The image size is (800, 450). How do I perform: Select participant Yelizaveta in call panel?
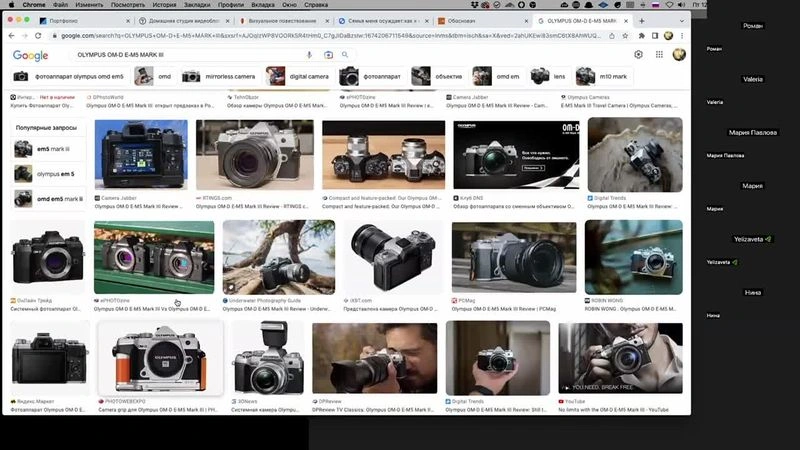pyautogui.click(x=753, y=239)
